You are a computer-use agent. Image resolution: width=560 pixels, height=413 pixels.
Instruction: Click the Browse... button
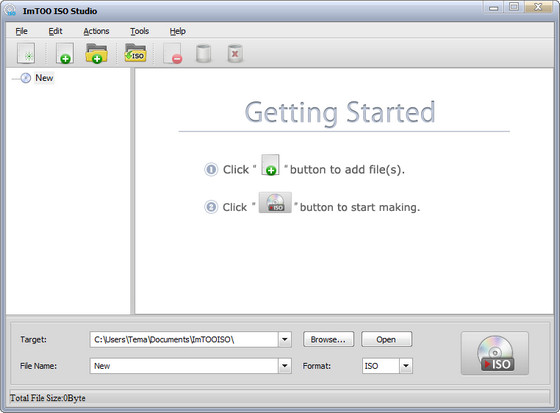[328, 339]
